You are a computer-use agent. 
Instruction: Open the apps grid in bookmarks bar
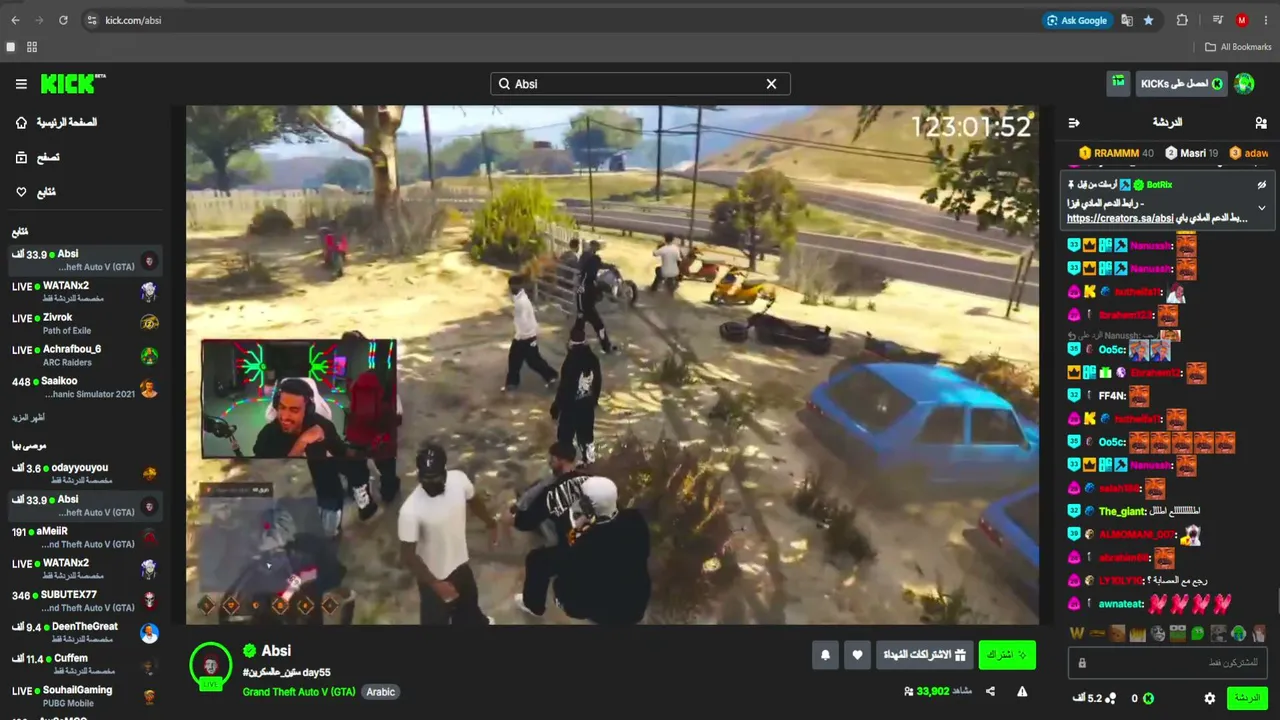point(32,47)
